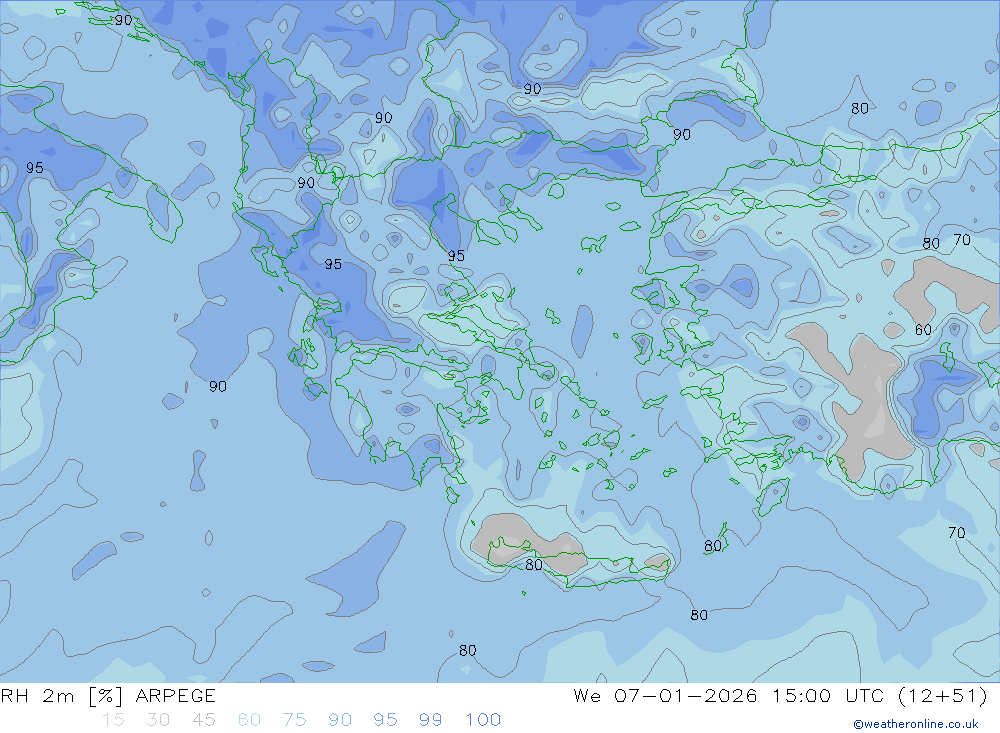Select the legend value 75
The image size is (1000, 733).
[295, 720]
